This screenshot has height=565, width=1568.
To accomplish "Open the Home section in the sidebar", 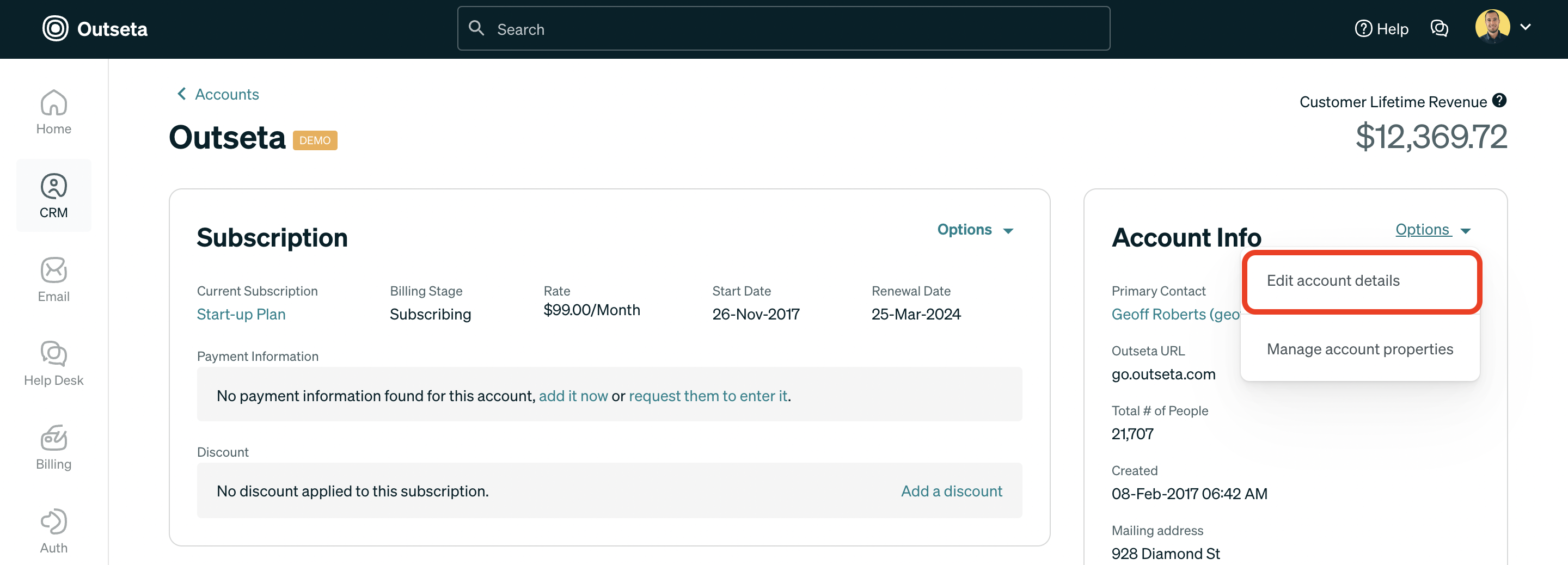I will (x=53, y=113).
